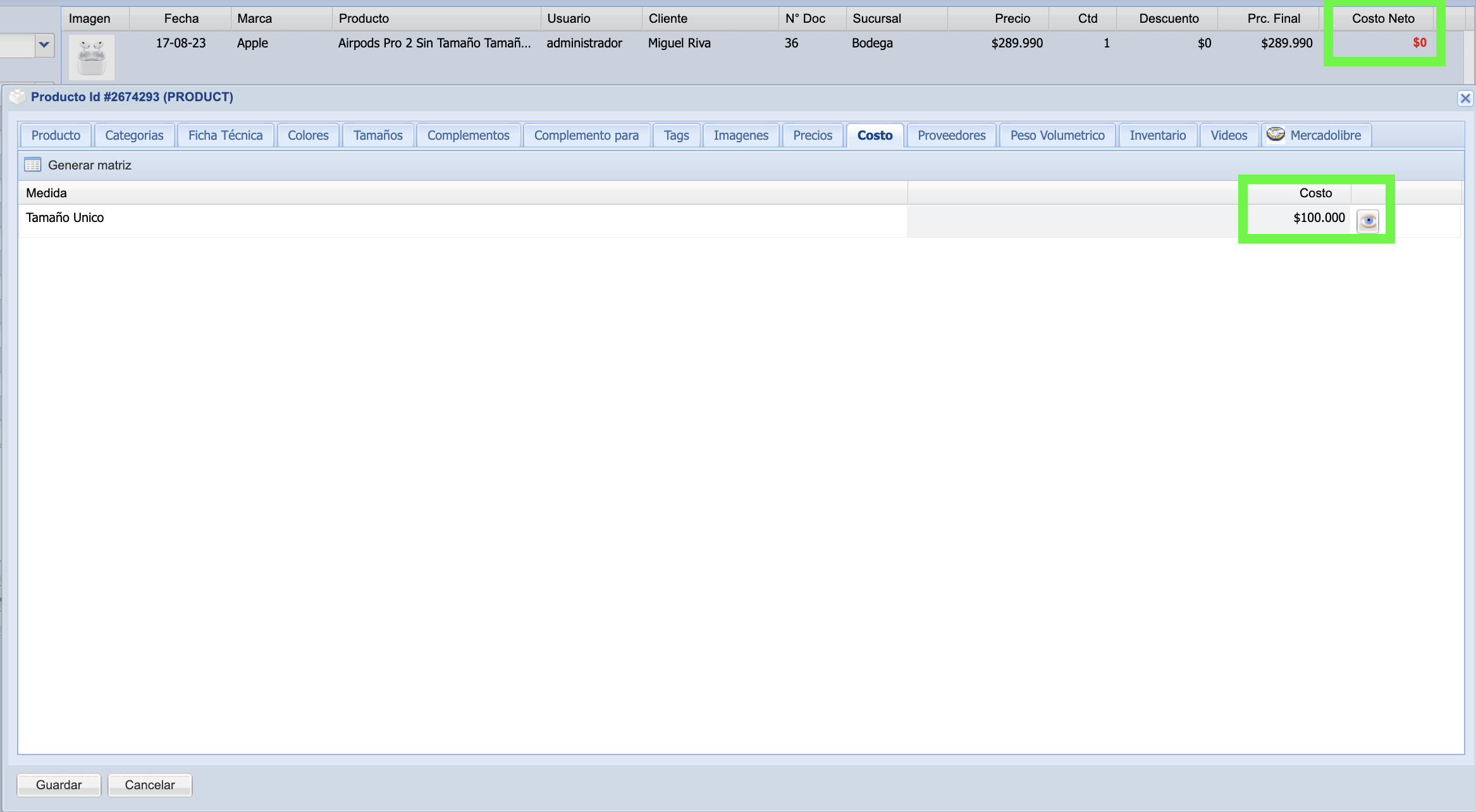Click the product box icon in dialog title
This screenshot has height=812, width=1476.
(x=17, y=97)
